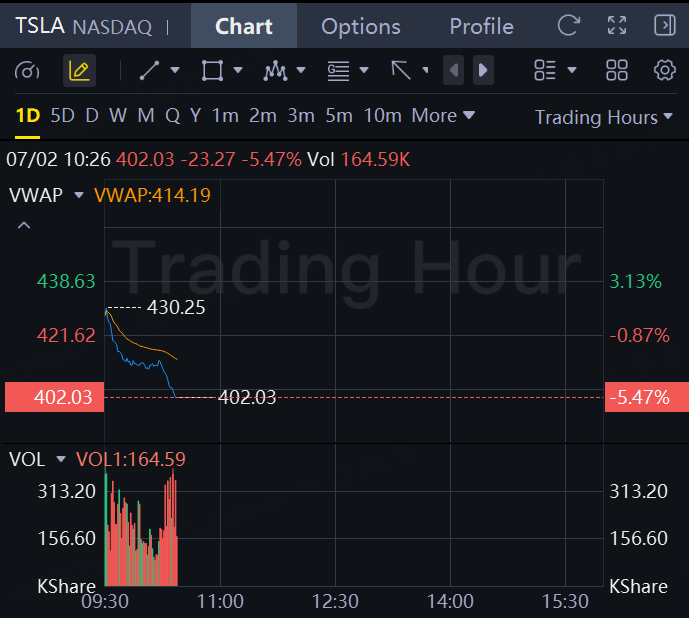Select the Y yearly timeframe
Screen dimensions: 689x618
[x=196, y=116]
